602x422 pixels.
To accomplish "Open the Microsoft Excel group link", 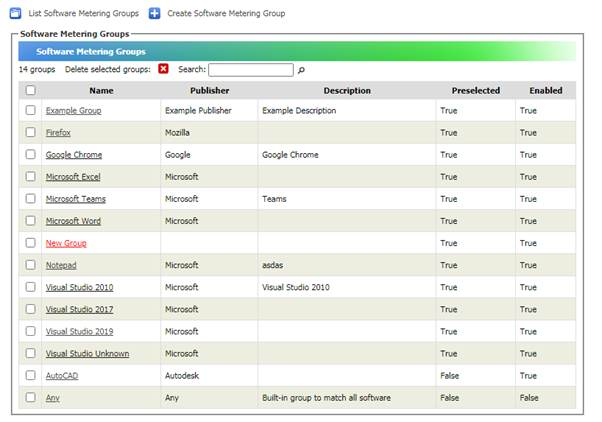I will coord(73,177).
